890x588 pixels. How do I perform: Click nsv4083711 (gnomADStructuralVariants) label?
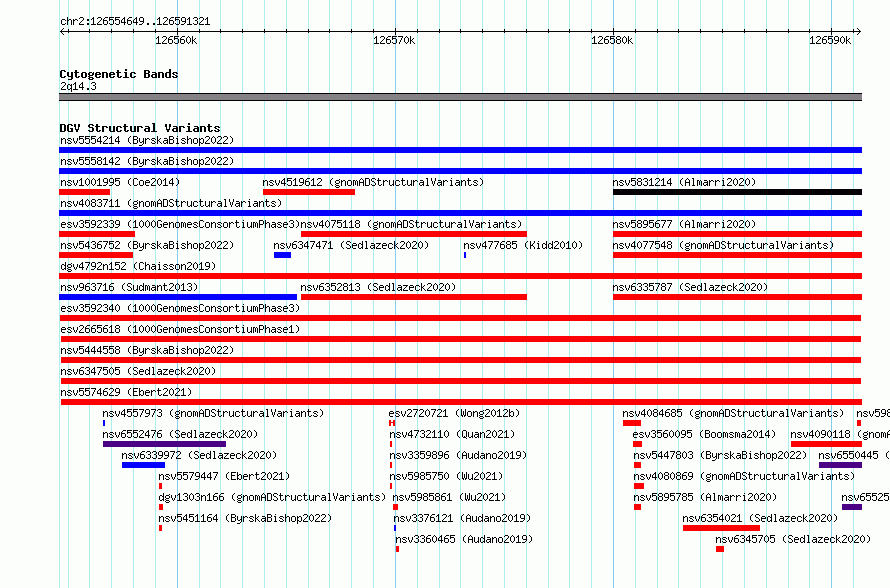tap(171, 203)
